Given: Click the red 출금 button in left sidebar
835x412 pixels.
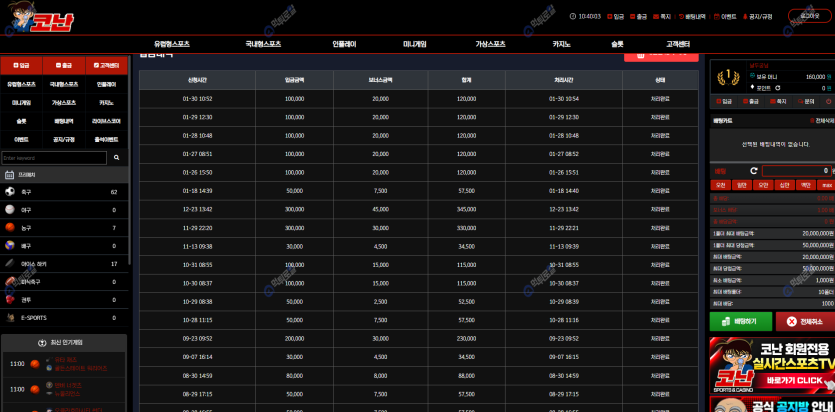Looking at the screenshot, I should tap(64, 65).
